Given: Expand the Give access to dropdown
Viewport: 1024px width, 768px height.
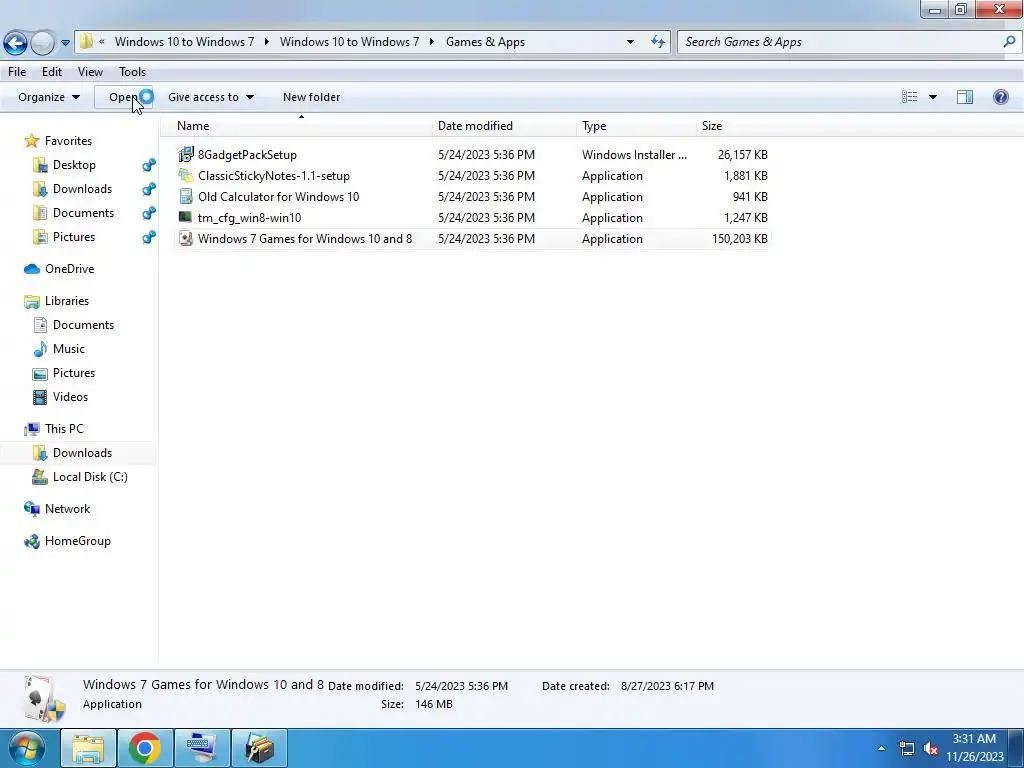Looking at the screenshot, I should (x=210, y=97).
